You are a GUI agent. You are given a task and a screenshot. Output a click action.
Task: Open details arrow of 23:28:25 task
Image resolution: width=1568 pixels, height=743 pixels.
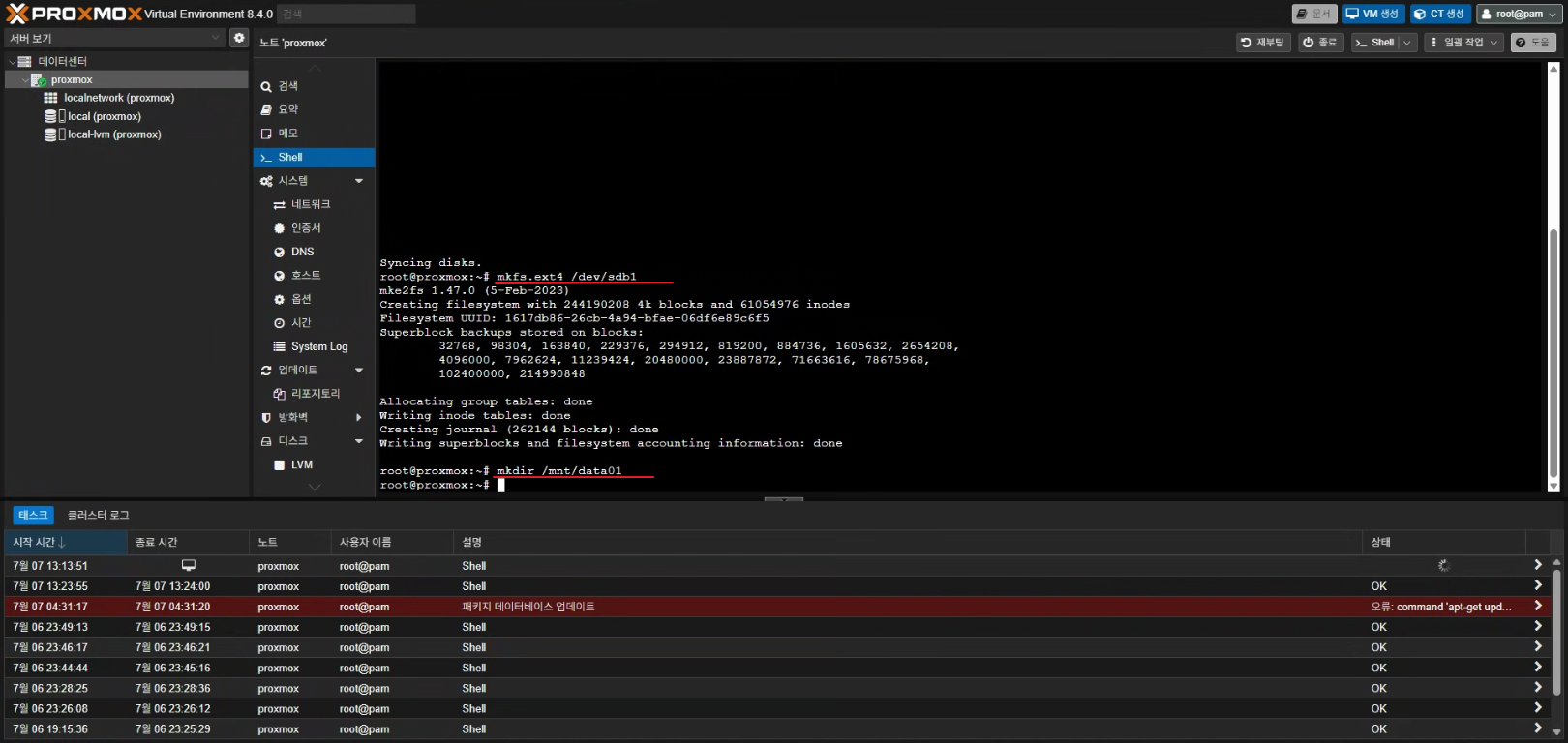click(1538, 688)
